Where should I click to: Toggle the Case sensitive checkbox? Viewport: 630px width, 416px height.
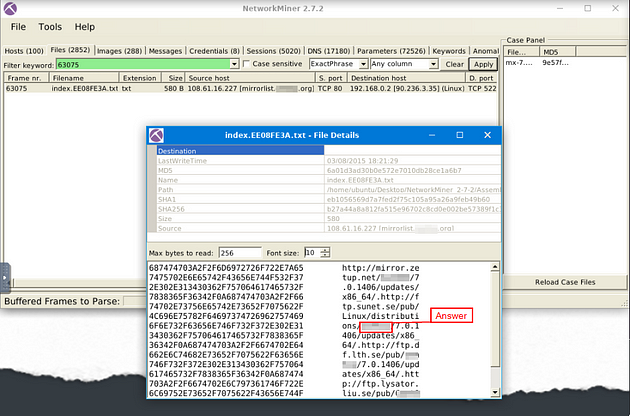point(246,64)
